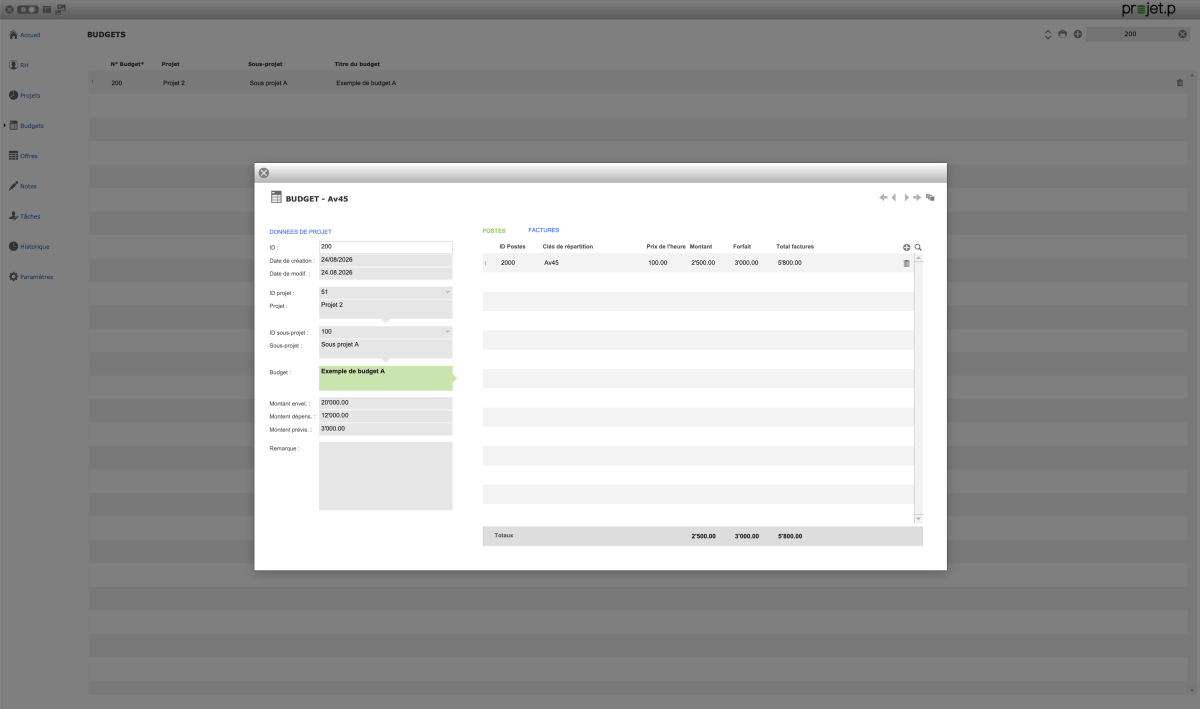Click the Budget title field
1200x709 pixels.
[386, 377]
